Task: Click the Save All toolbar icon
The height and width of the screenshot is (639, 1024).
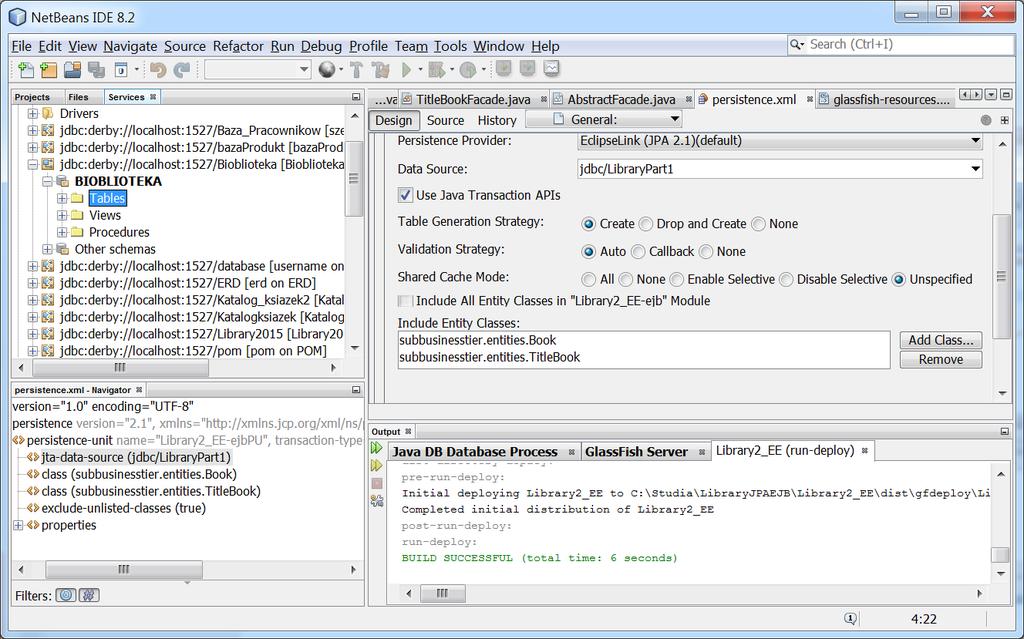Action: (x=97, y=69)
